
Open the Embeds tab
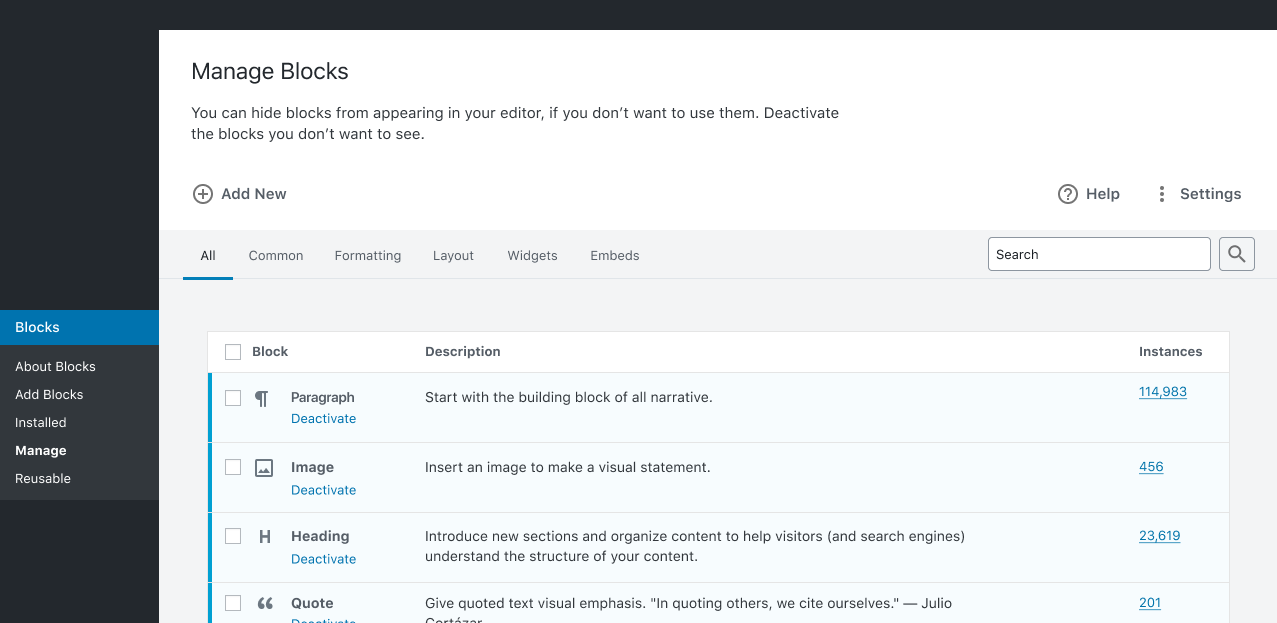pos(614,255)
